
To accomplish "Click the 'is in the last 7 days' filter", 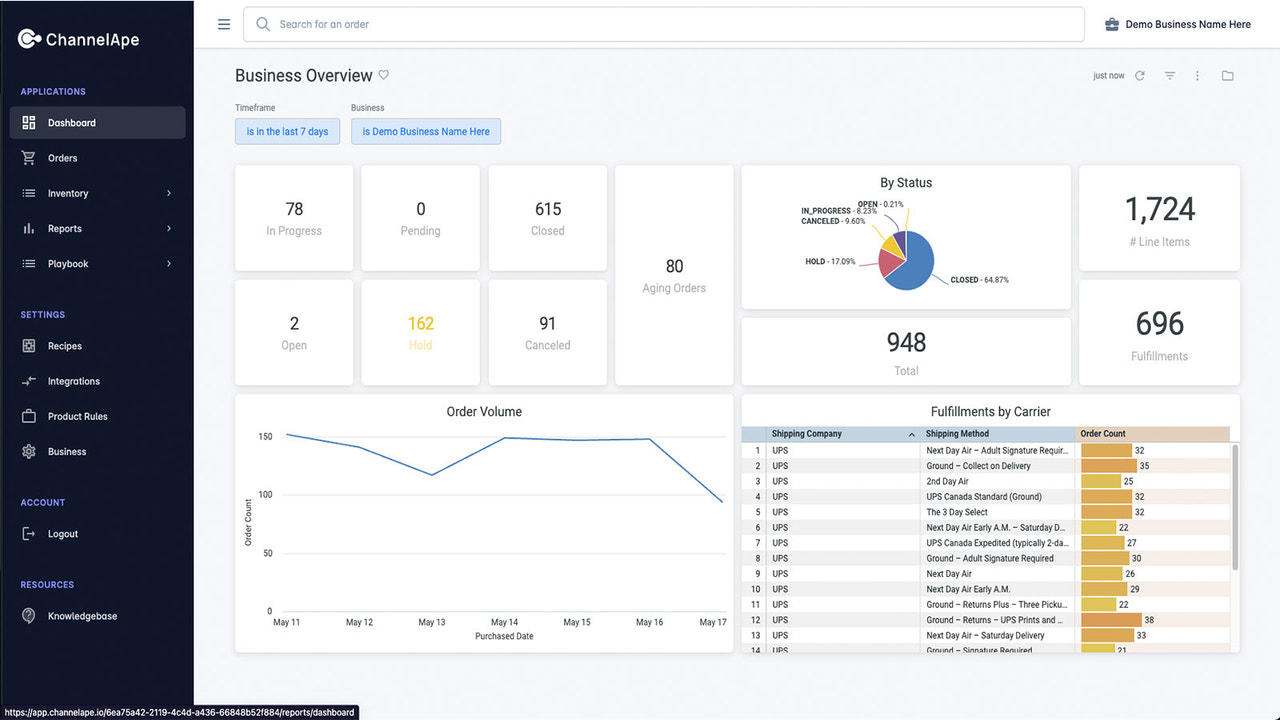I will coord(287,131).
